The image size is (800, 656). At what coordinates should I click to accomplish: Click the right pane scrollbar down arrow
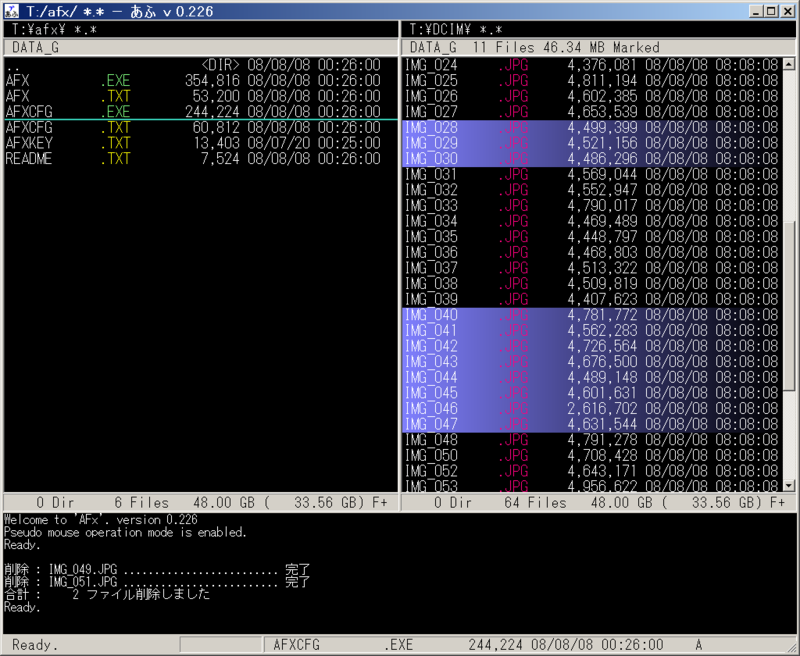click(x=789, y=486)
